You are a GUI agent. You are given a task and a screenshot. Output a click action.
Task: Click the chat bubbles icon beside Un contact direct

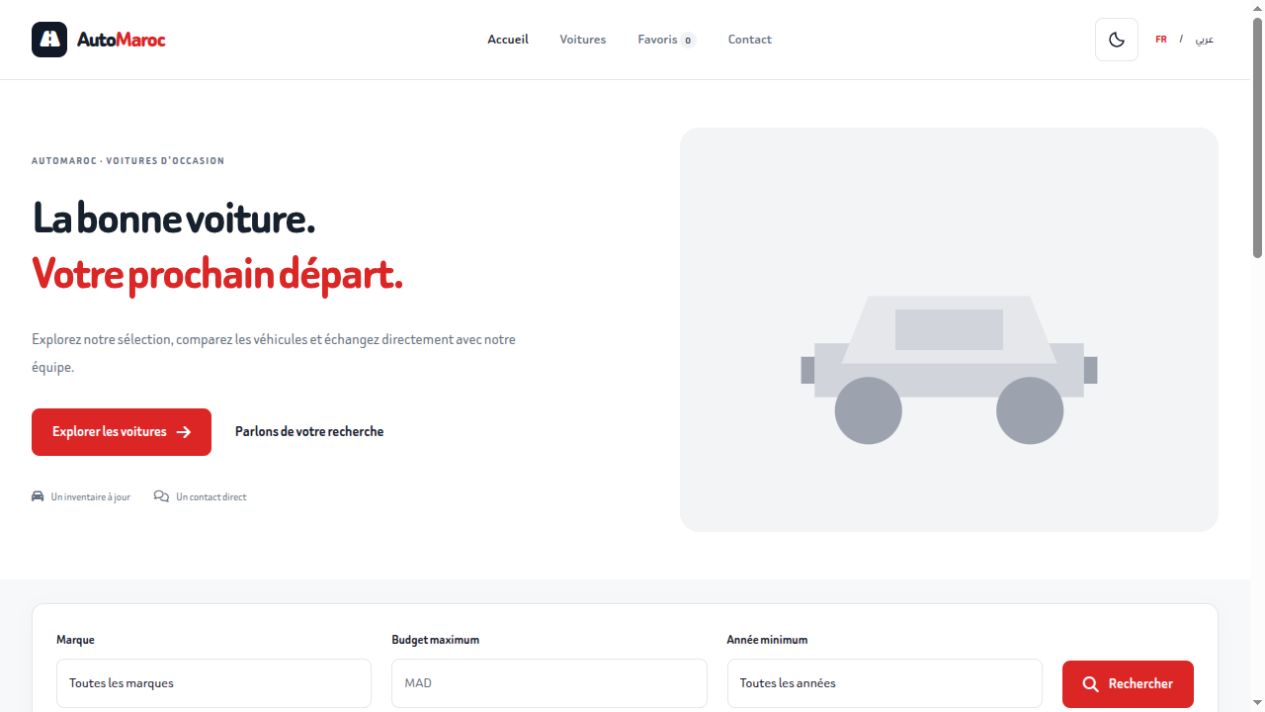pos(161,496)
